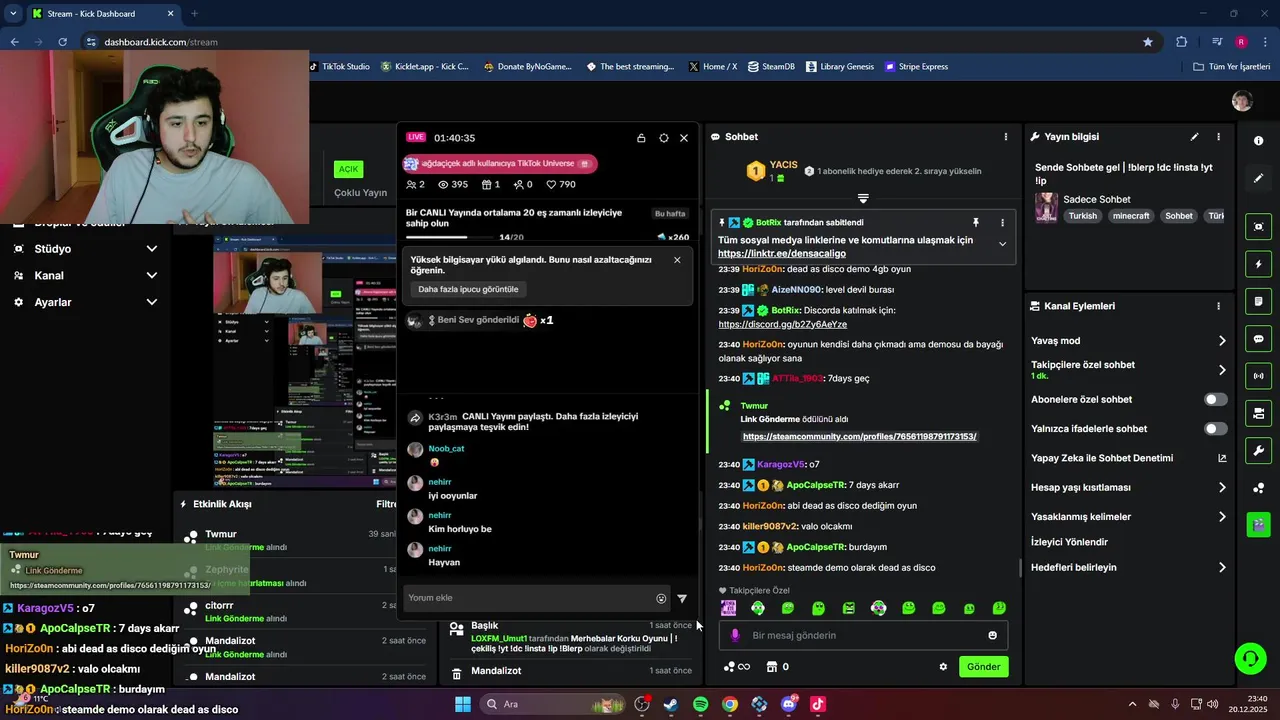
Task: Click Filtre in Etkinlik Akışı header
Action: click(386, 504)
